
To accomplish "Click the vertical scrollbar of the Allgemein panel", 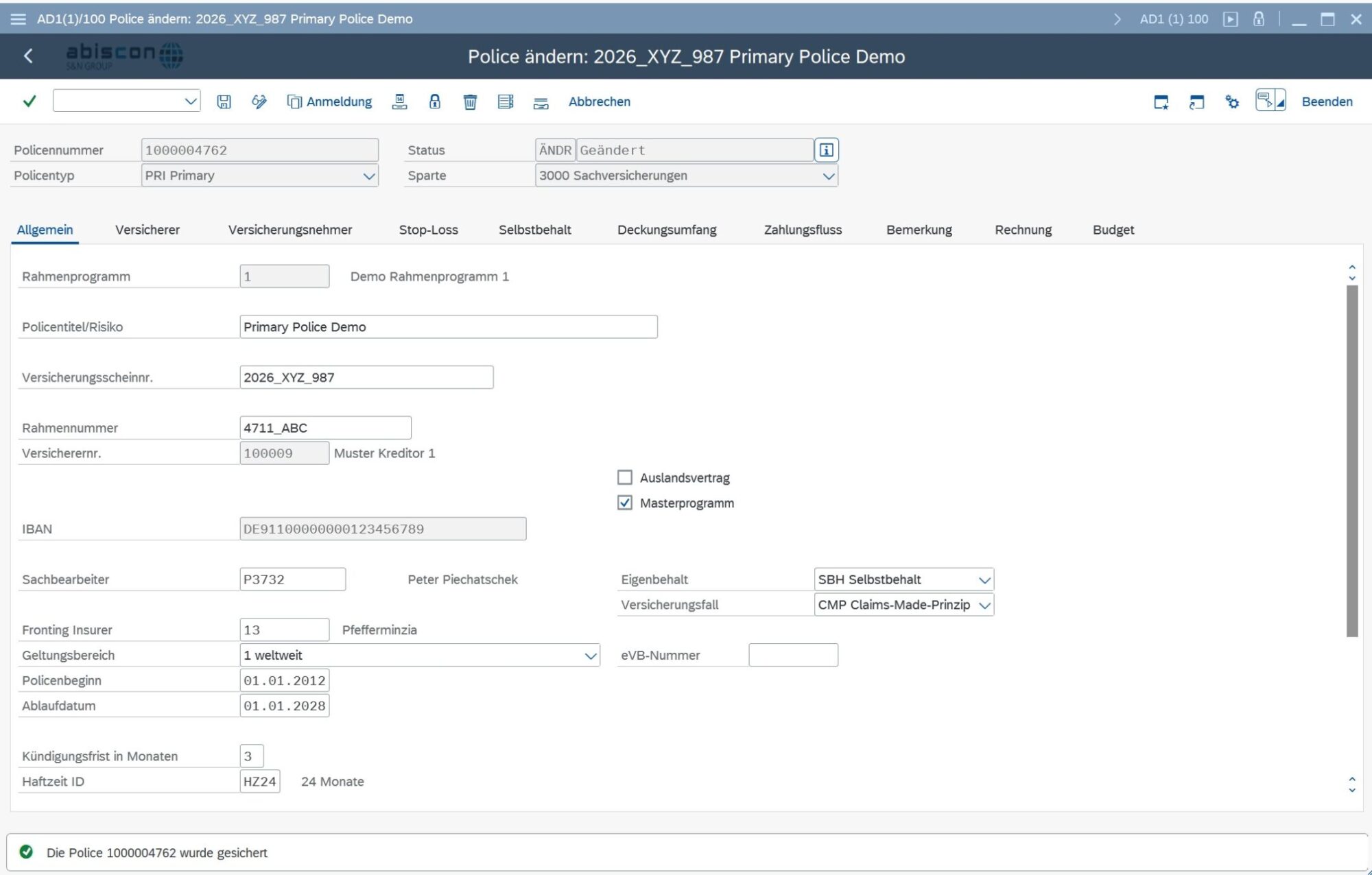I will click(1351, 459).
